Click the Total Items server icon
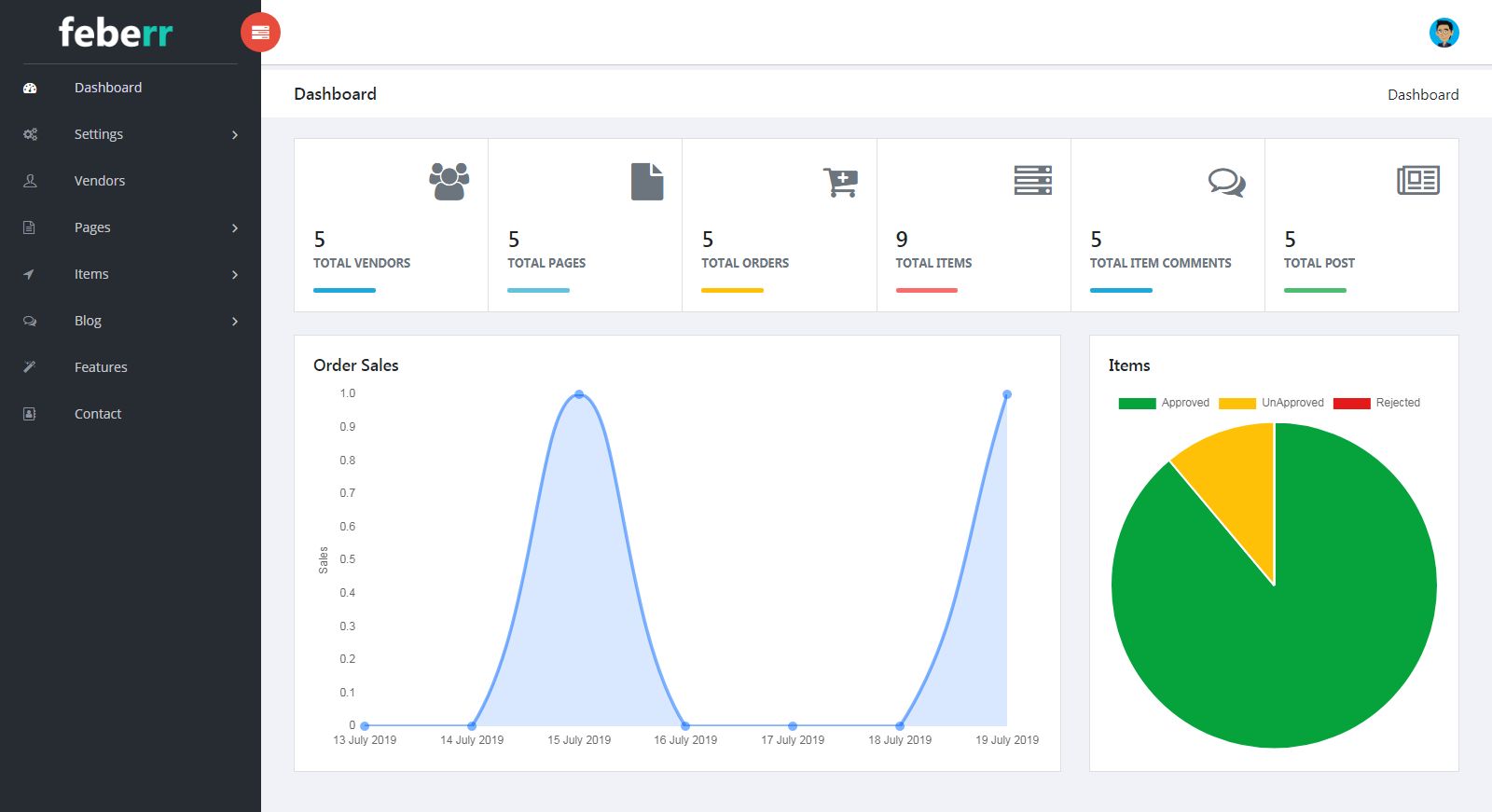The height and width of the screenshot is (812, 1492). (1032, 180)
